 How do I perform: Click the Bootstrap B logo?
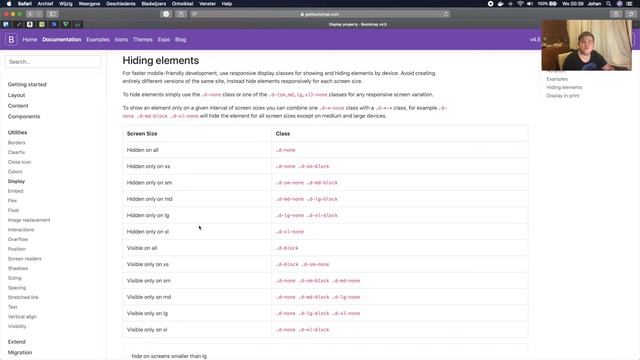click(x=11, y=40)
